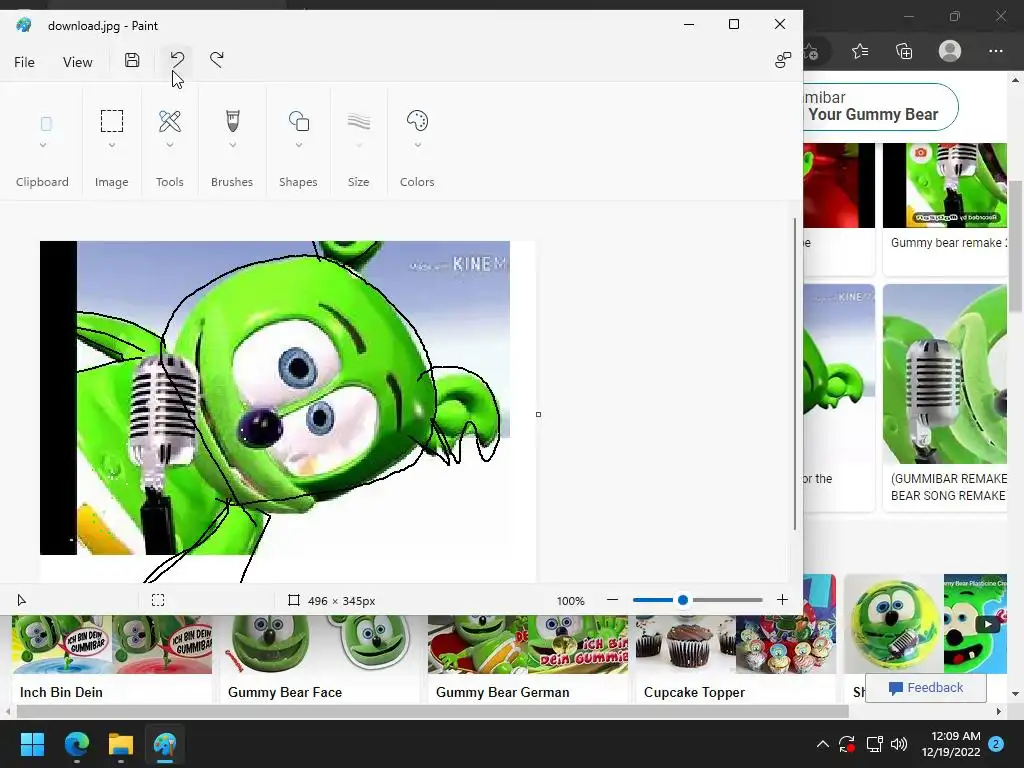Click the Inch Bin Dein related search

tap(112, 658)
